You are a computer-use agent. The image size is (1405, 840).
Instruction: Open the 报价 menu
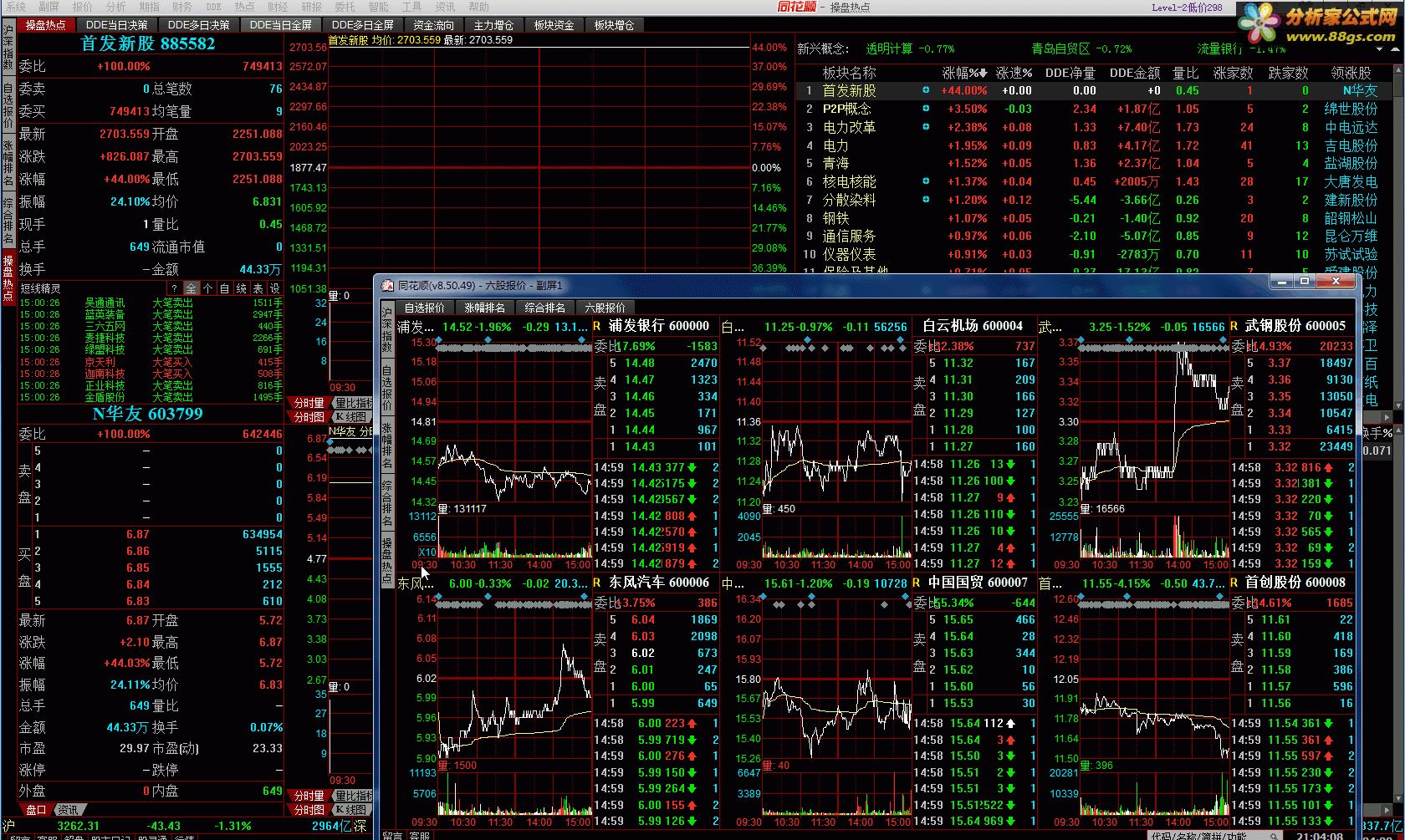(82, 7)
